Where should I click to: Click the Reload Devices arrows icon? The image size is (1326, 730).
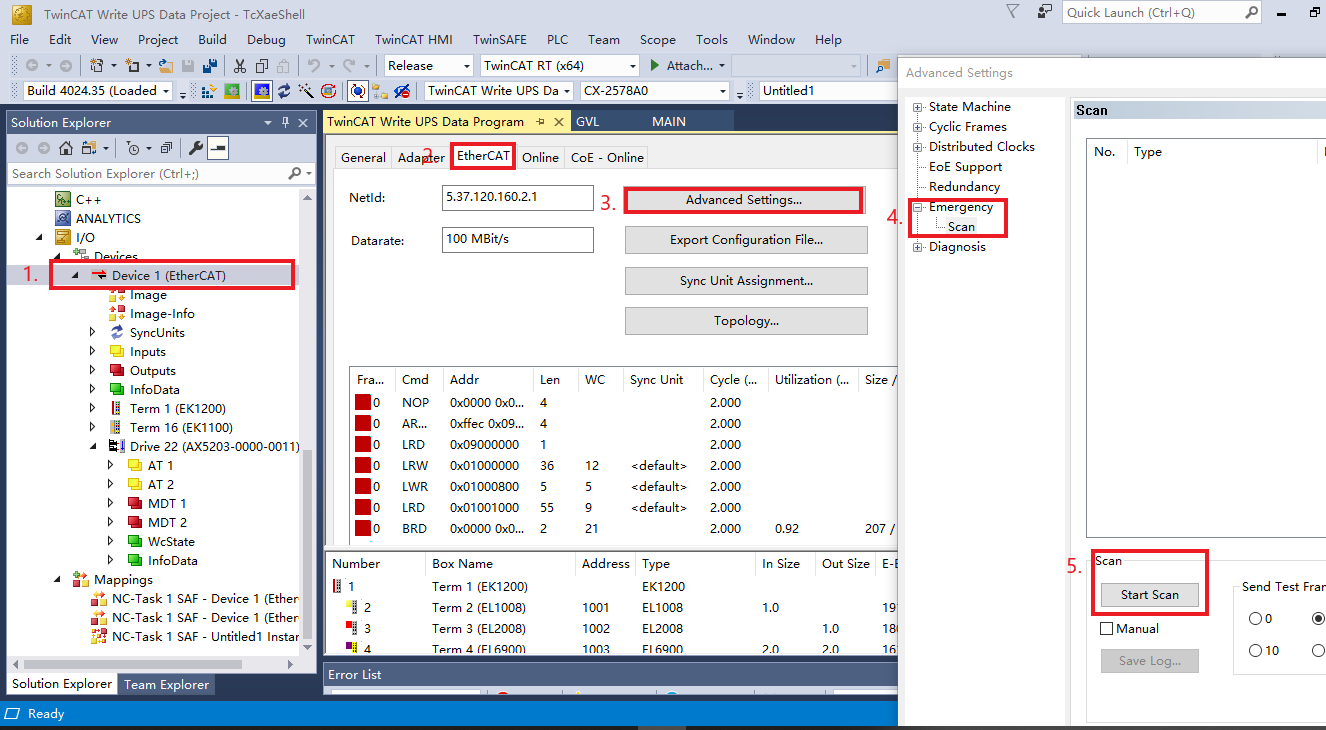[x=284, y=91]
